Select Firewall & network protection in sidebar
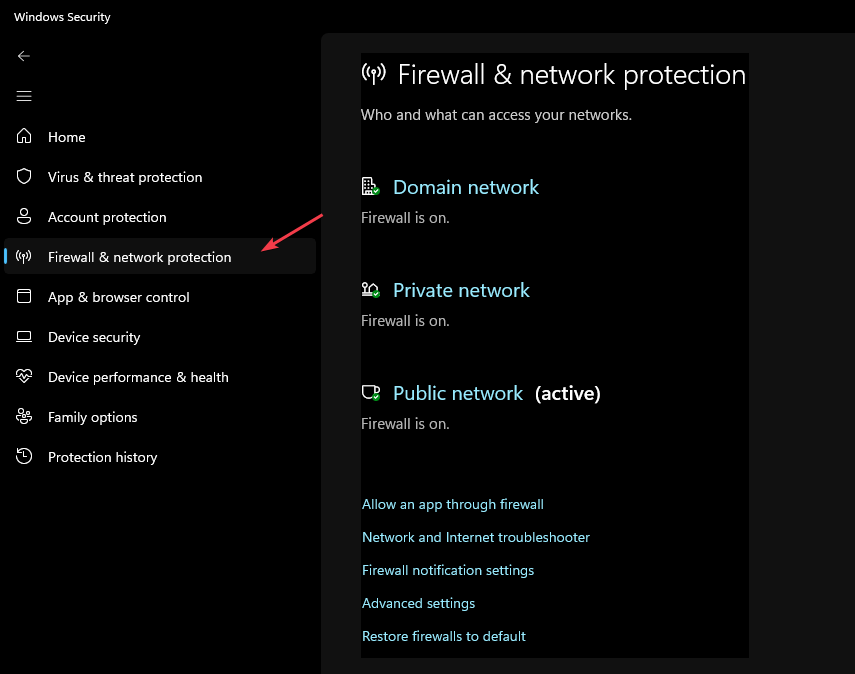Viewport: 855px width, 674px height. tap(160, 256)
